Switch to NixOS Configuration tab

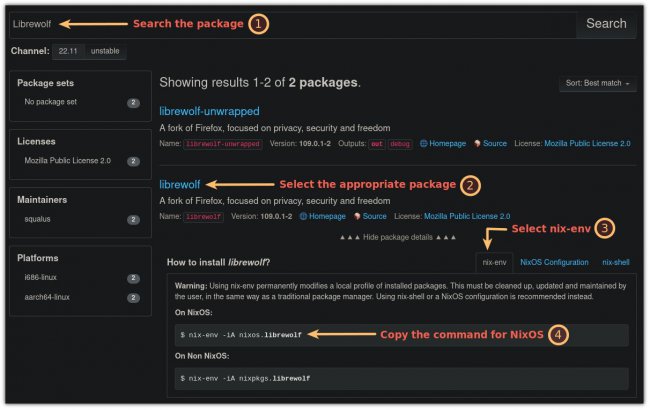click(x=554, y=262)
